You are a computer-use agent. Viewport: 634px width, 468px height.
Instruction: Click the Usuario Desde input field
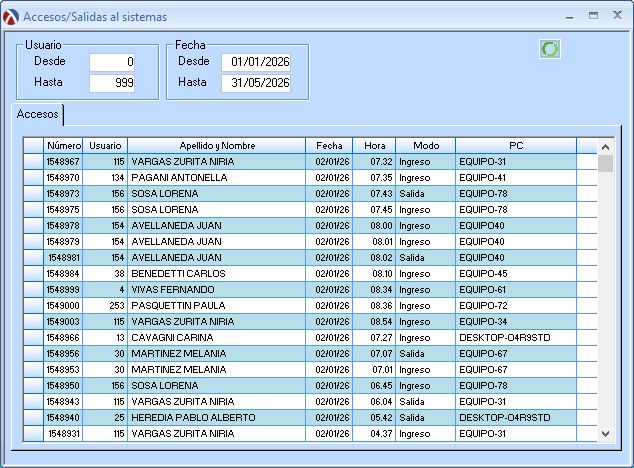click(112, 62)
